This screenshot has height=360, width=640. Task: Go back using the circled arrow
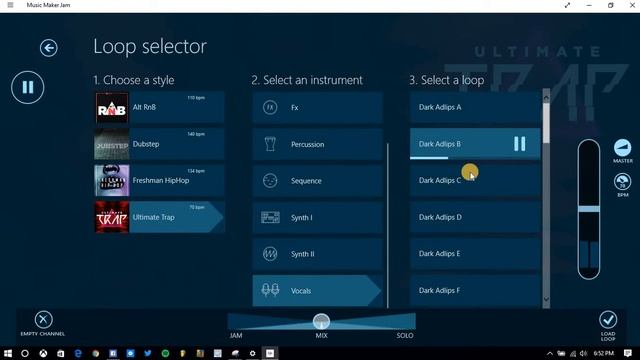click(49, 48)
